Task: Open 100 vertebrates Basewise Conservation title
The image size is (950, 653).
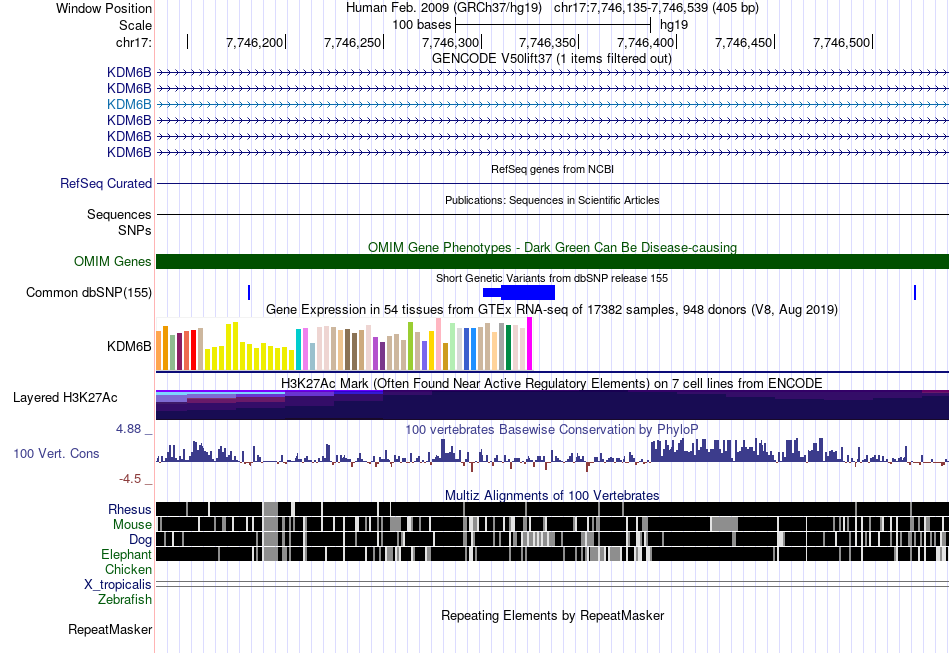Action: pos(552,429)
